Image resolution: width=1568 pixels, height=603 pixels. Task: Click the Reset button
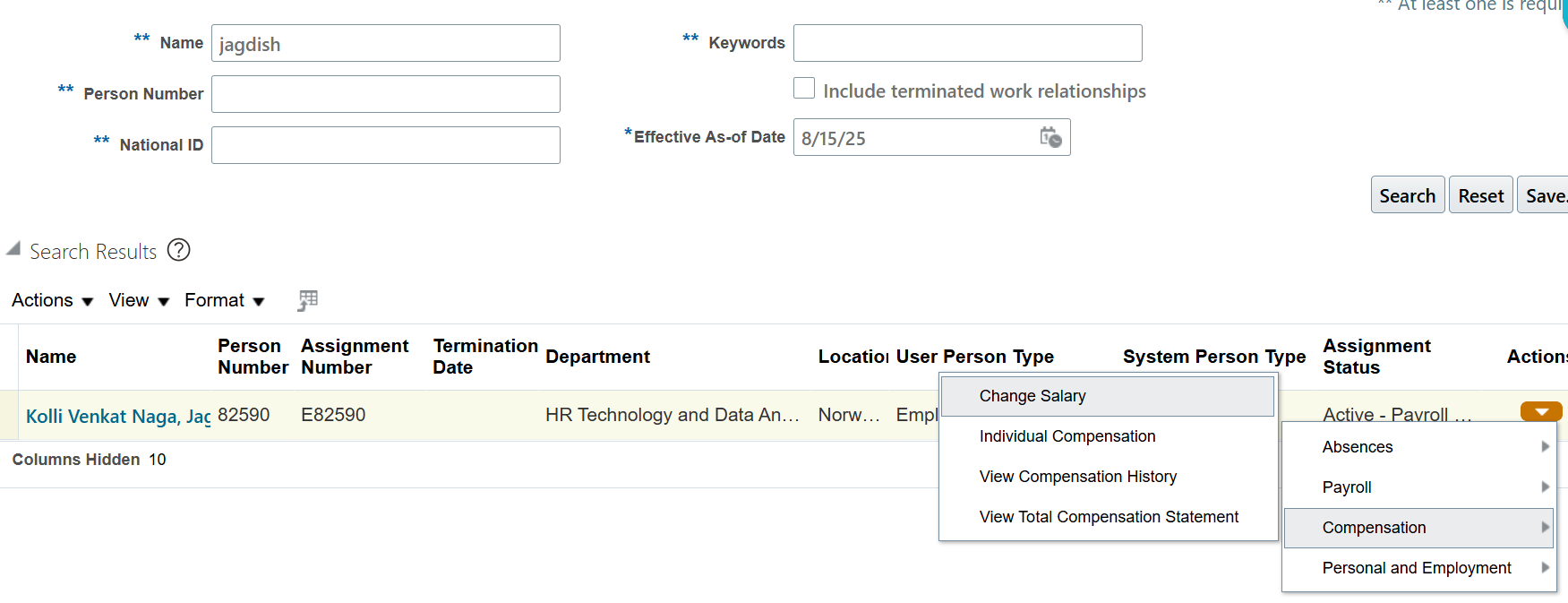pyautogui.click(x=1481, y=194)
